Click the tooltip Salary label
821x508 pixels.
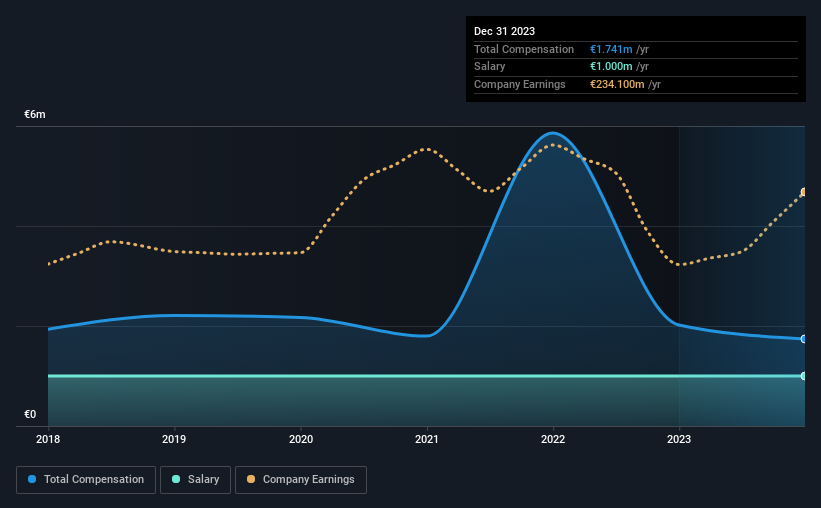point(490,67)
